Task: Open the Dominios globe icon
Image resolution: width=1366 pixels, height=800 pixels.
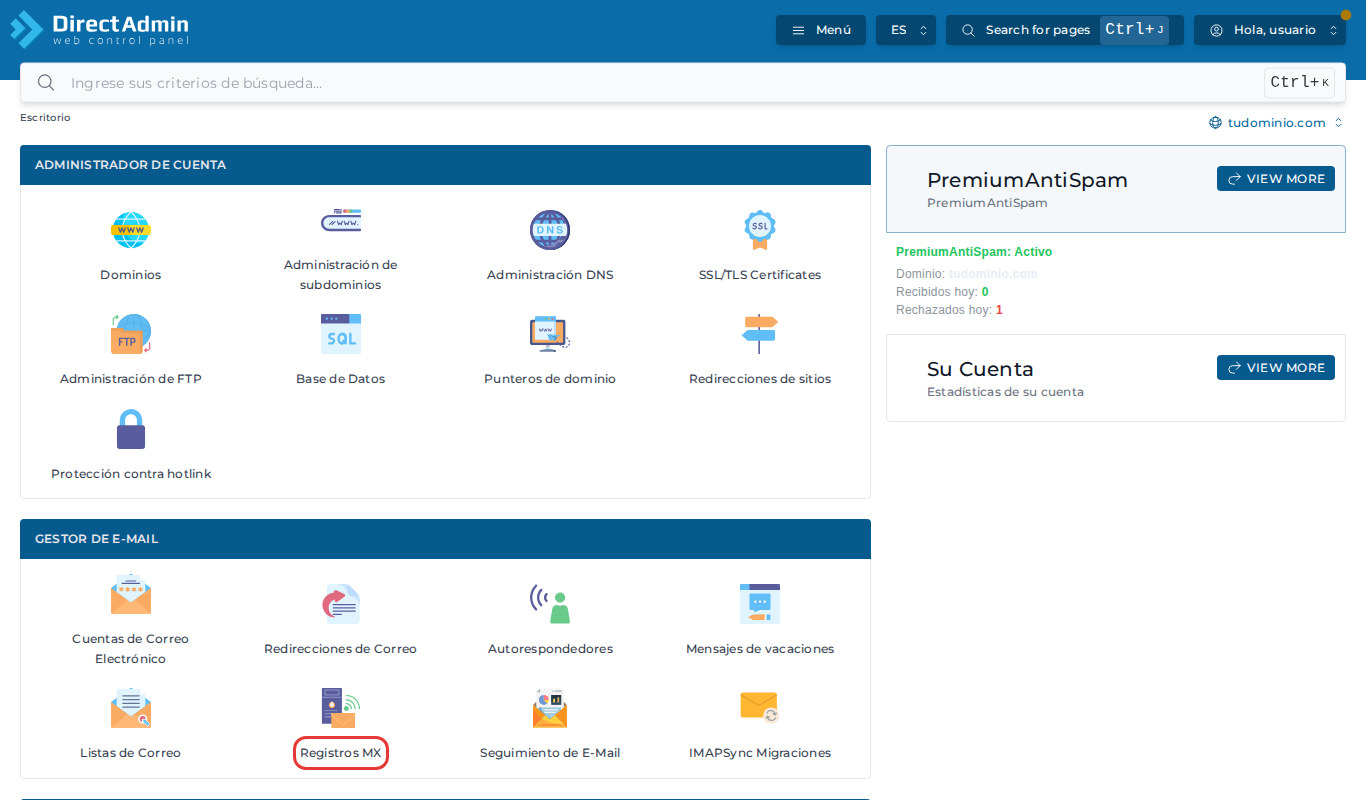Action: click(x=130, y=230)
